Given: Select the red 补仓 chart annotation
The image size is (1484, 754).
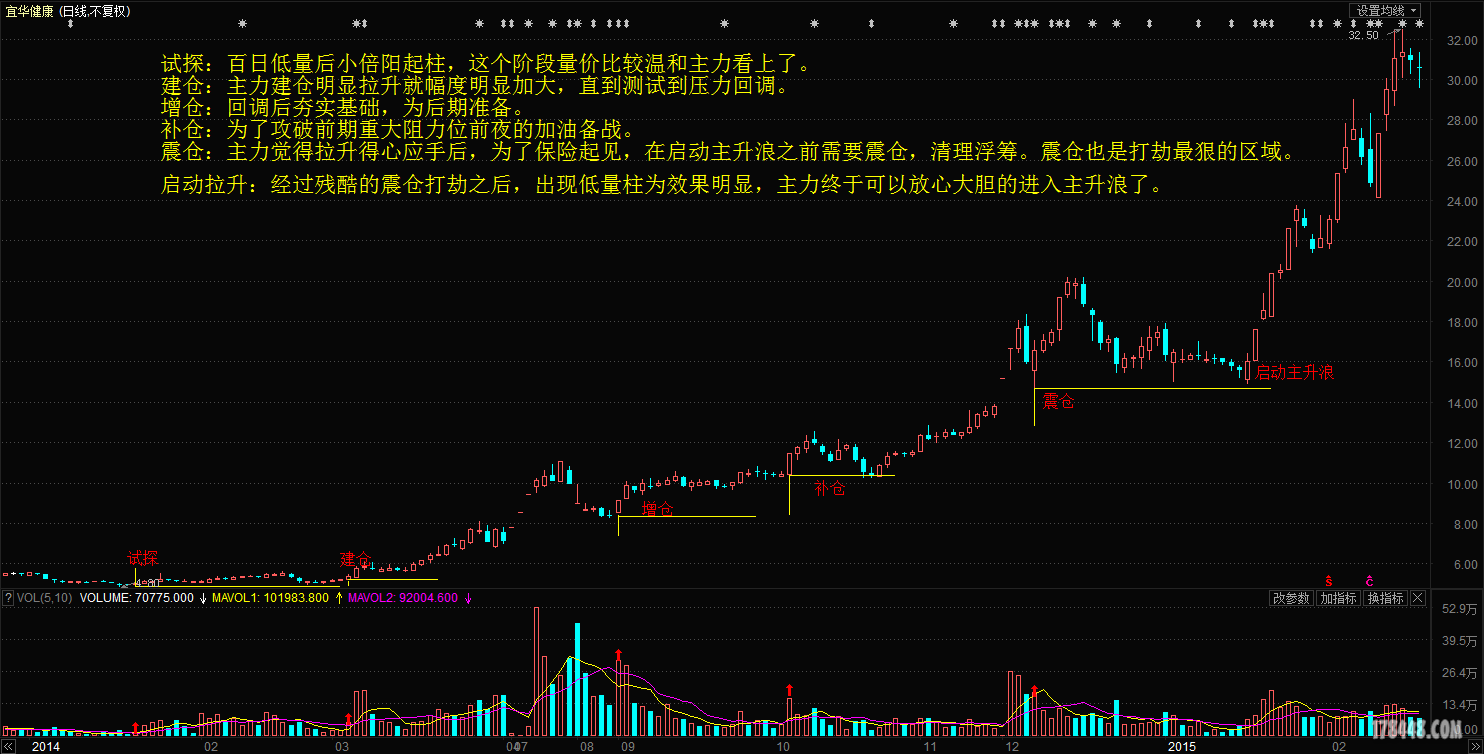Looking at the screenshot, I should click(x=829, y=489).
